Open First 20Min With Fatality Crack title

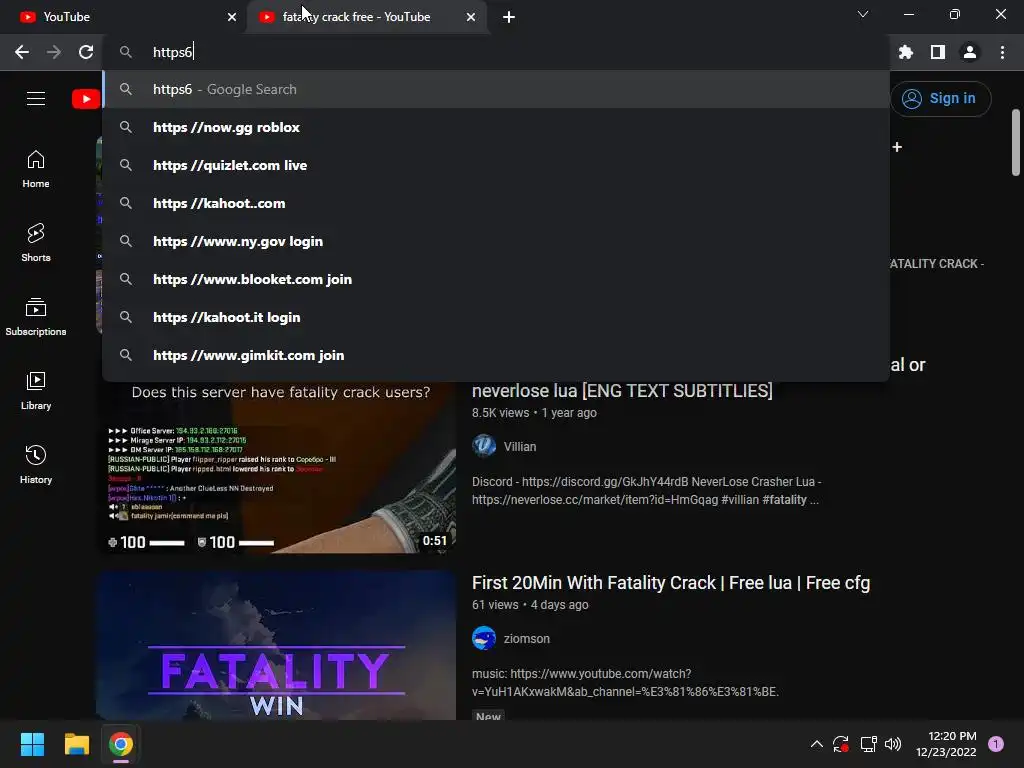[671, 583]
